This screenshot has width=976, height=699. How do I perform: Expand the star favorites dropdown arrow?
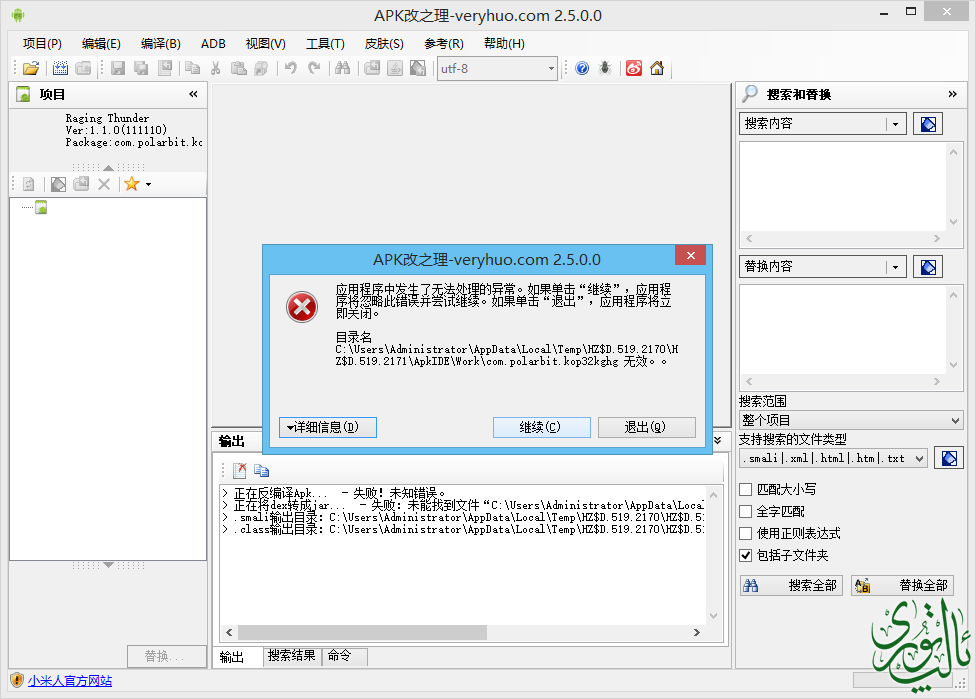tap(148, 184)
